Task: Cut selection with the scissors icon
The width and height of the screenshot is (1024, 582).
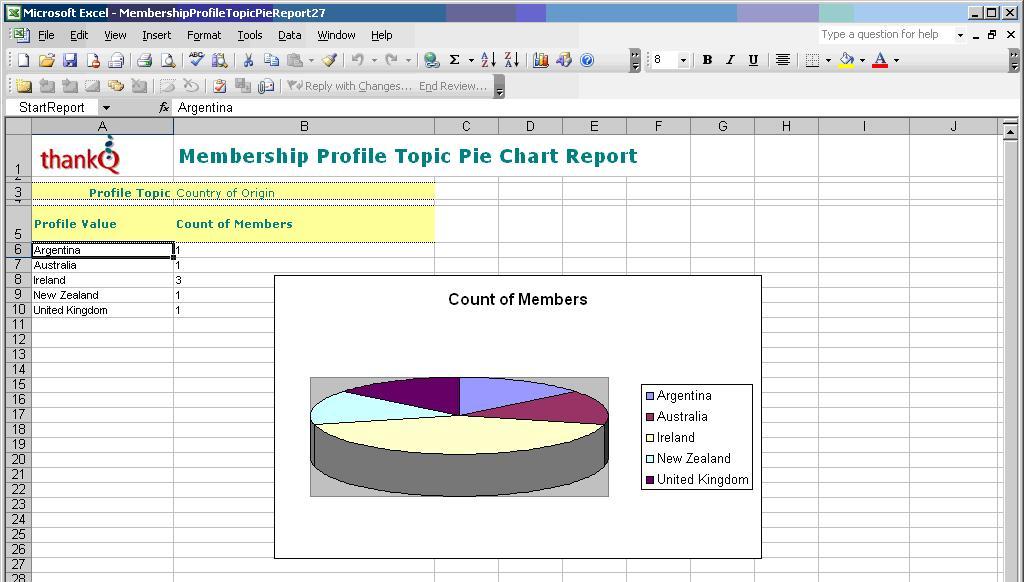Action: coord(248,60)
